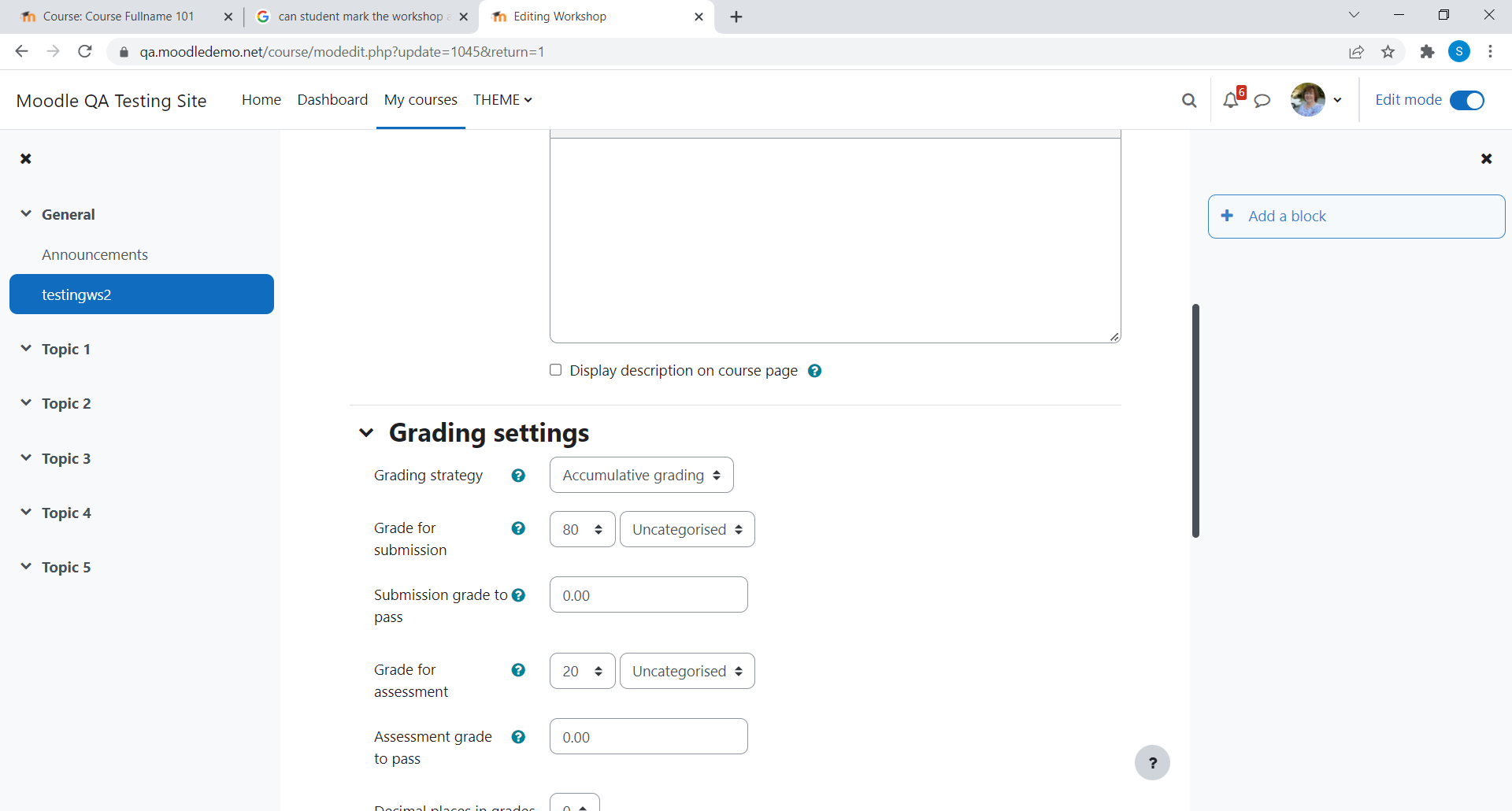Close the Editing Workshop browser tab

pyautogui.click(x=699, y=17)
